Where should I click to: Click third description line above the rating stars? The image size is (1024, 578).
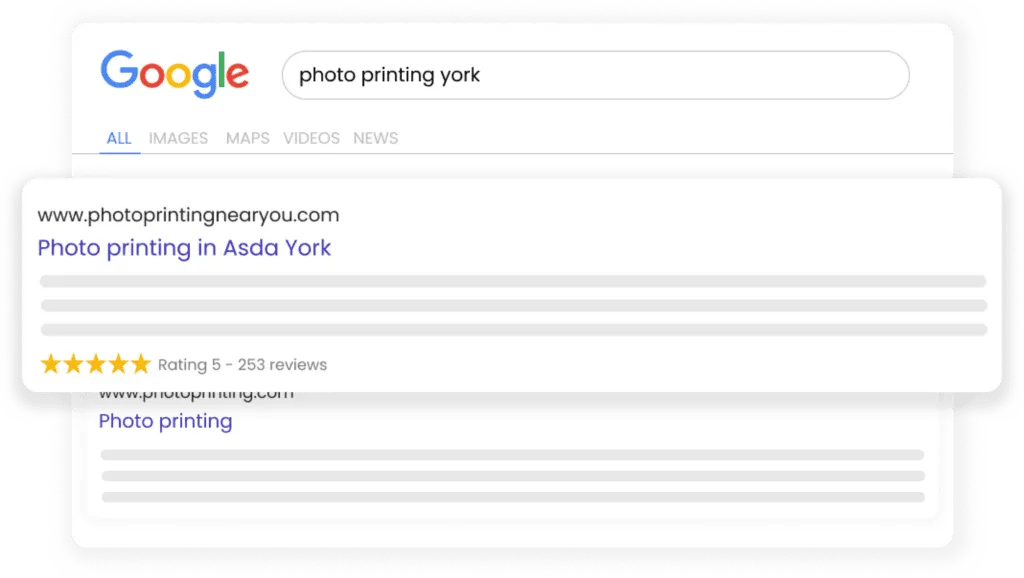pyautogui.click(x=512, y=329)
